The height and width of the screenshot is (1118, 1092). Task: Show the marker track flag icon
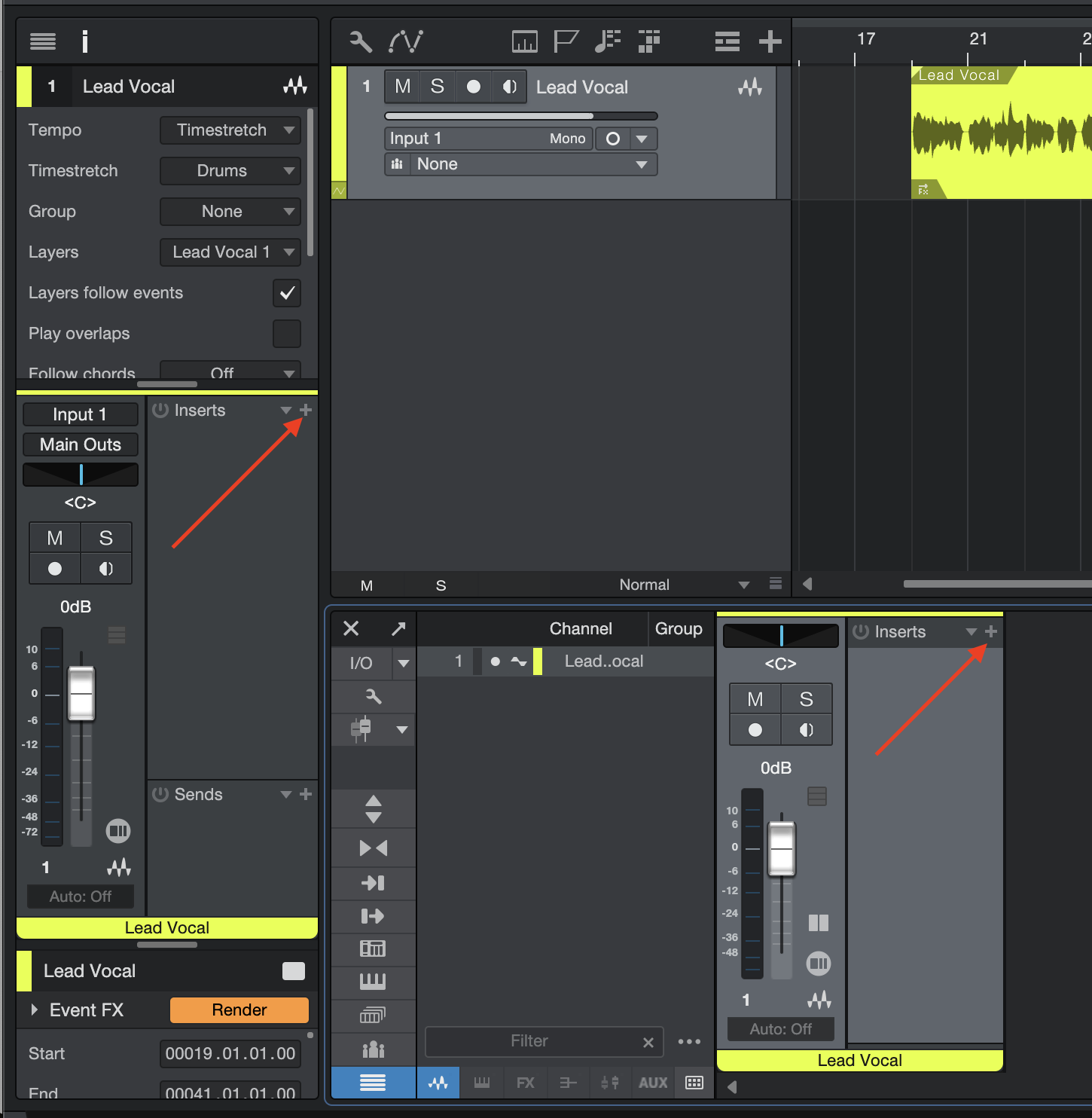(x=566, y=41)
